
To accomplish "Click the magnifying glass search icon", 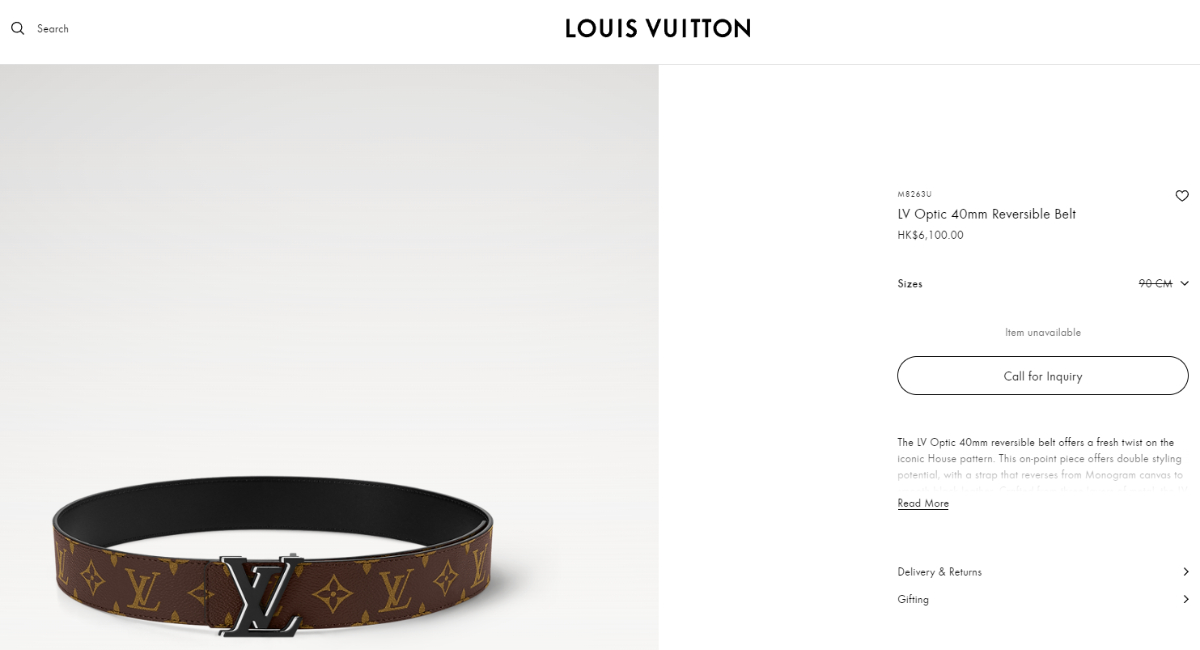I will pos(17,28).
